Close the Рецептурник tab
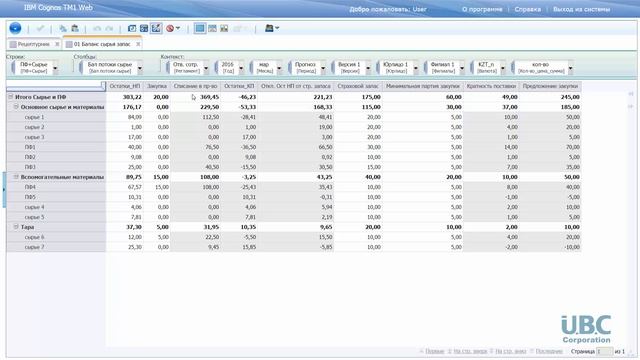Screen dimensions: 640x360 coord(57,44)
